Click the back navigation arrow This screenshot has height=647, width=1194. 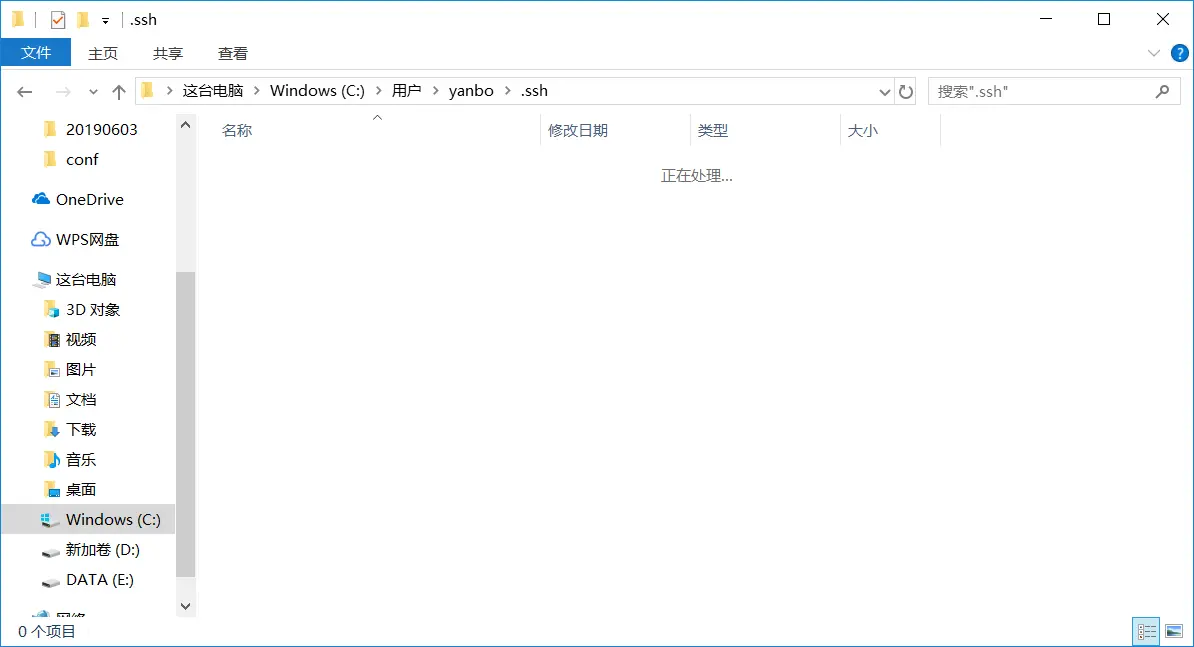click(x=25, y=91)
